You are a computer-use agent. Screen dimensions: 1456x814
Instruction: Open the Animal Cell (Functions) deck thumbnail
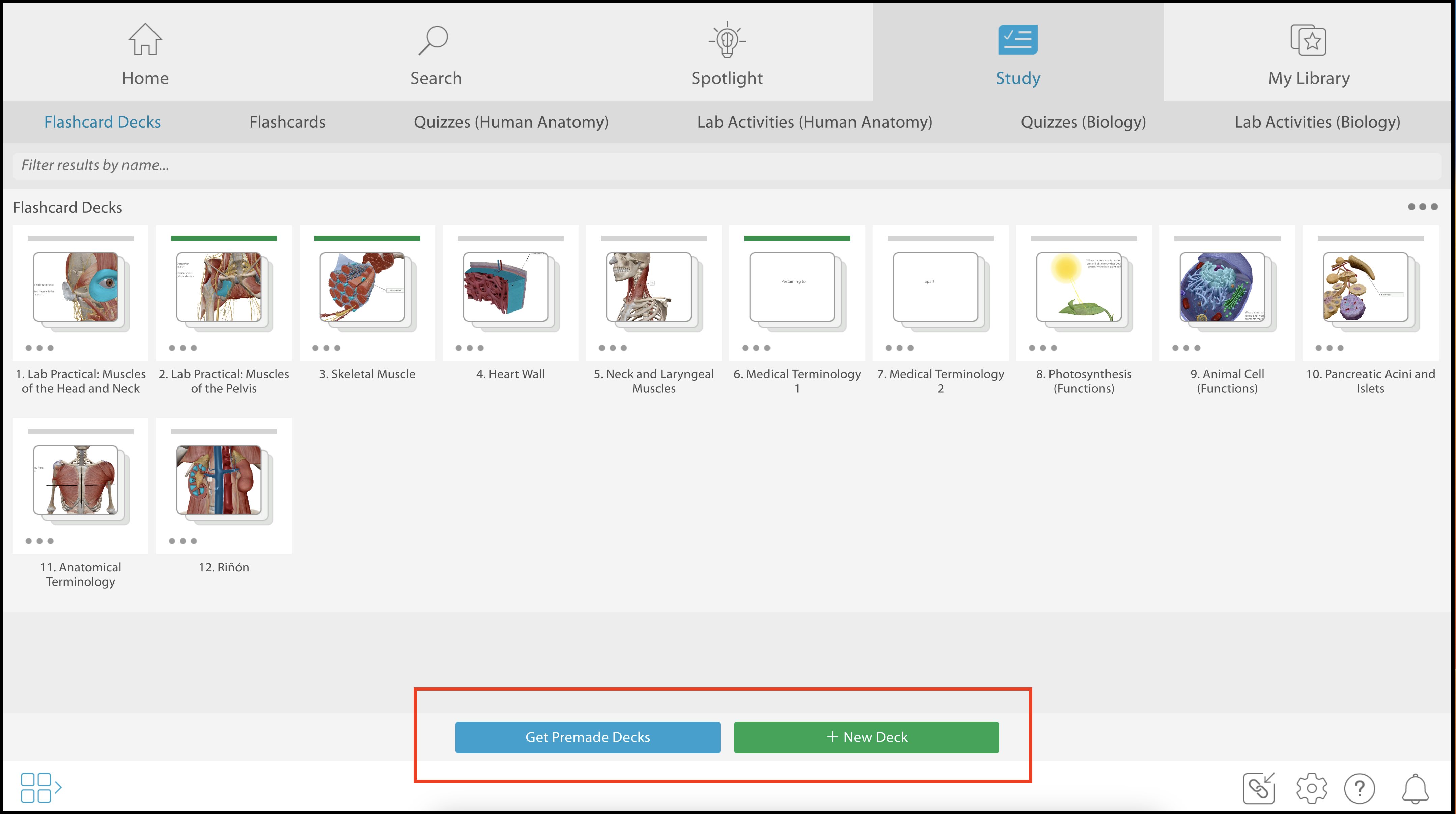1223,287
